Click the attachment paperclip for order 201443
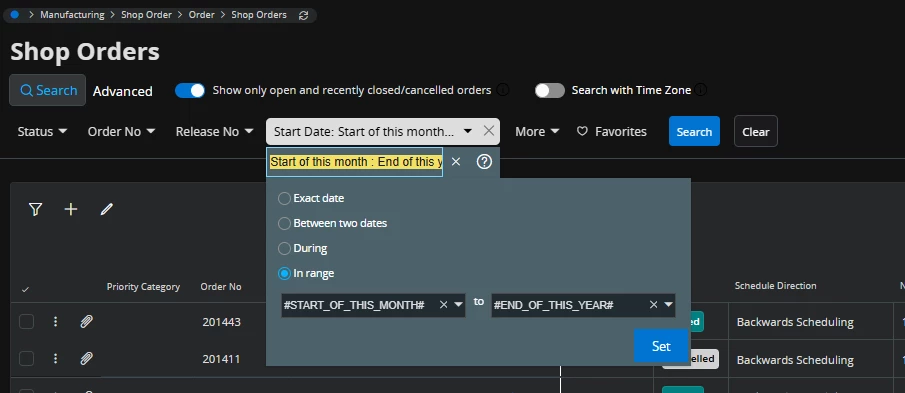The image size is (905, 393). click(86, 321)
